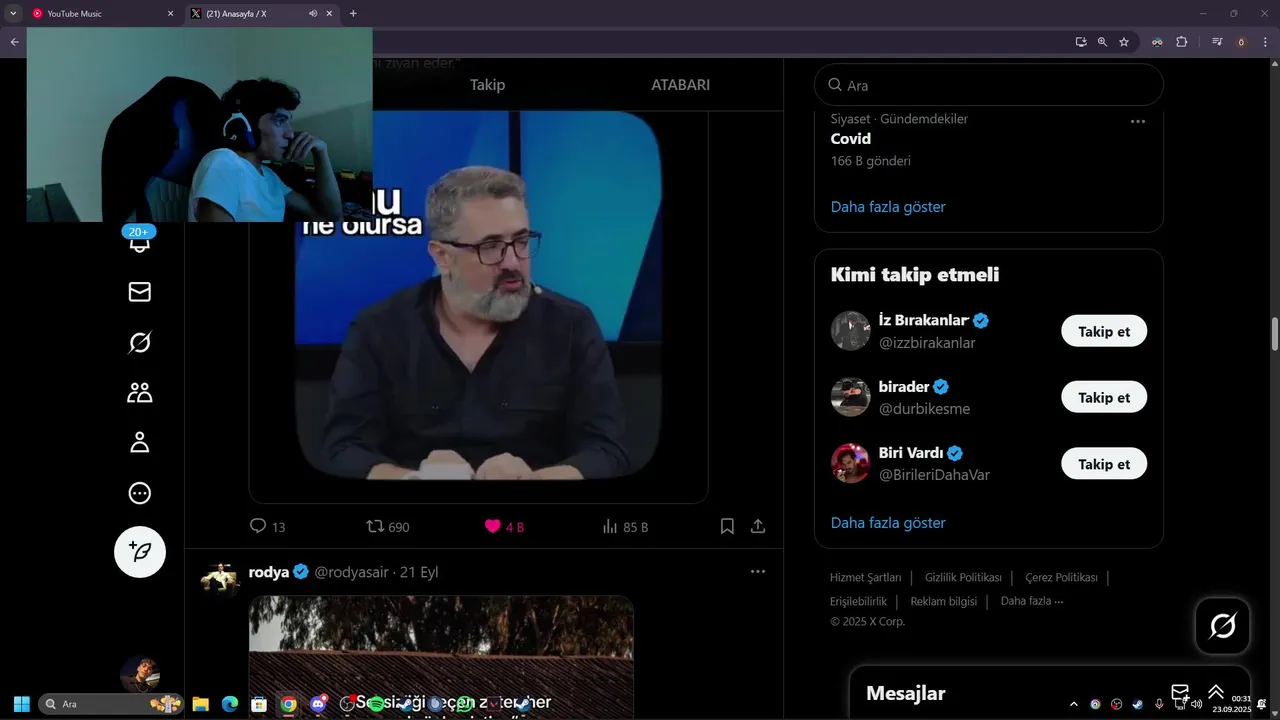1280x720 pixels.
Task: Follow Biri Vardı with Takip et
Action: click(1104, 464)
